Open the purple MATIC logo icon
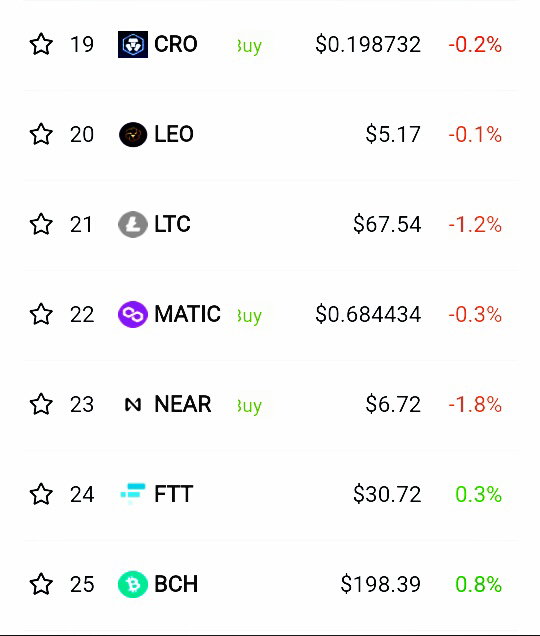This screenshot has height=636, width=540. pyautogui.click(x=133, y=314)
